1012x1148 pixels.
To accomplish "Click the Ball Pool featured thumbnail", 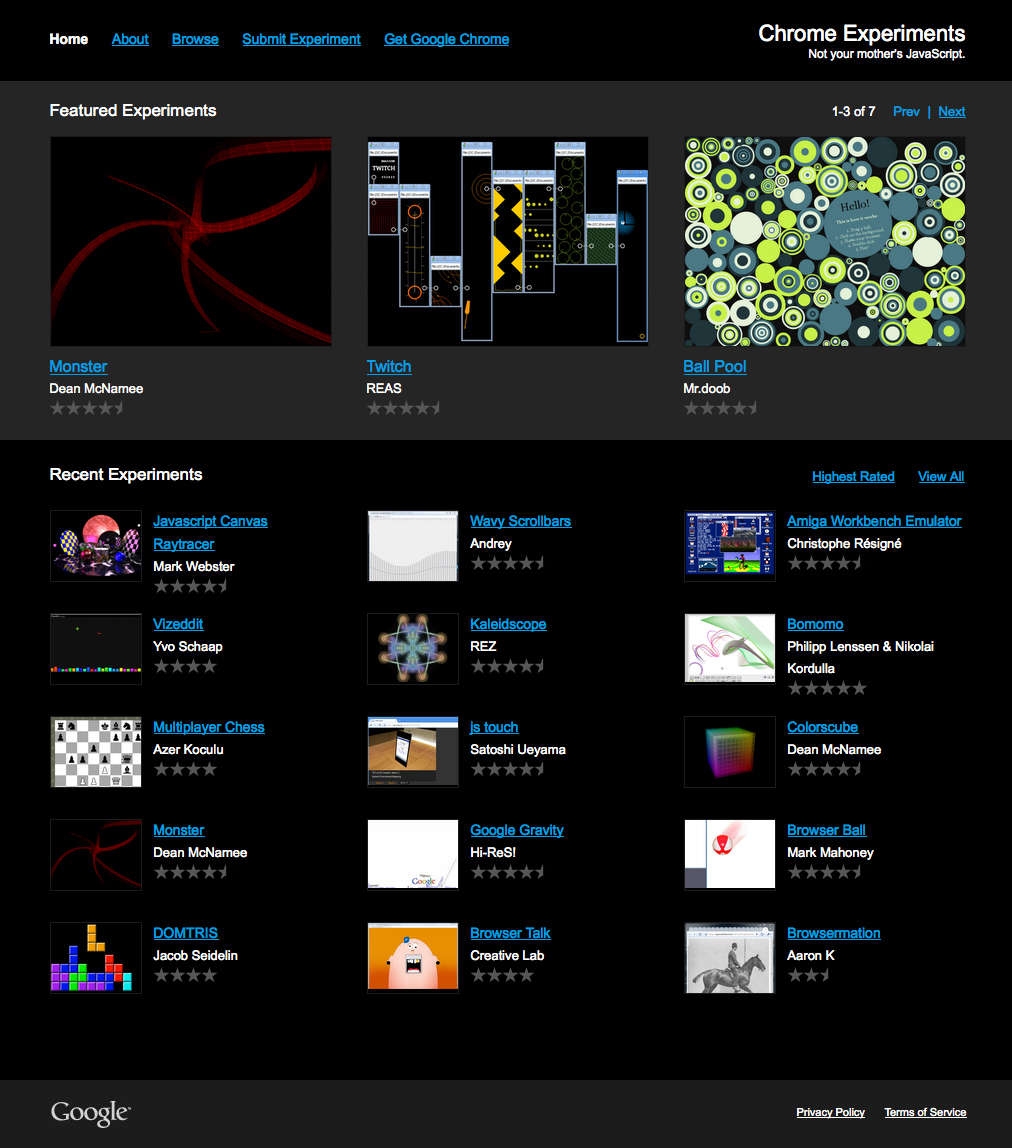I will click(x=823, y=240).
